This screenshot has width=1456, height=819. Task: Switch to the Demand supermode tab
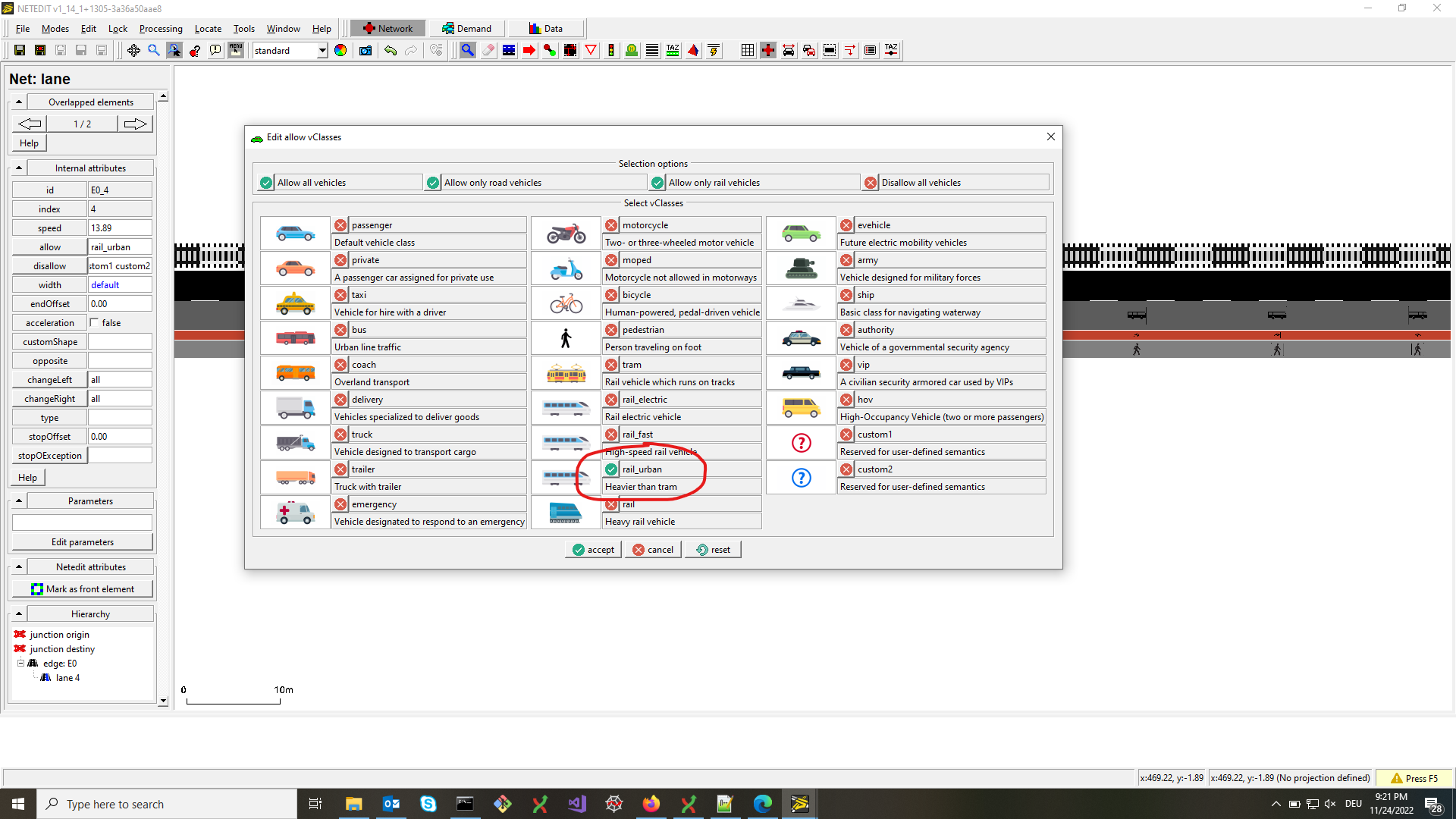point(466,29)
